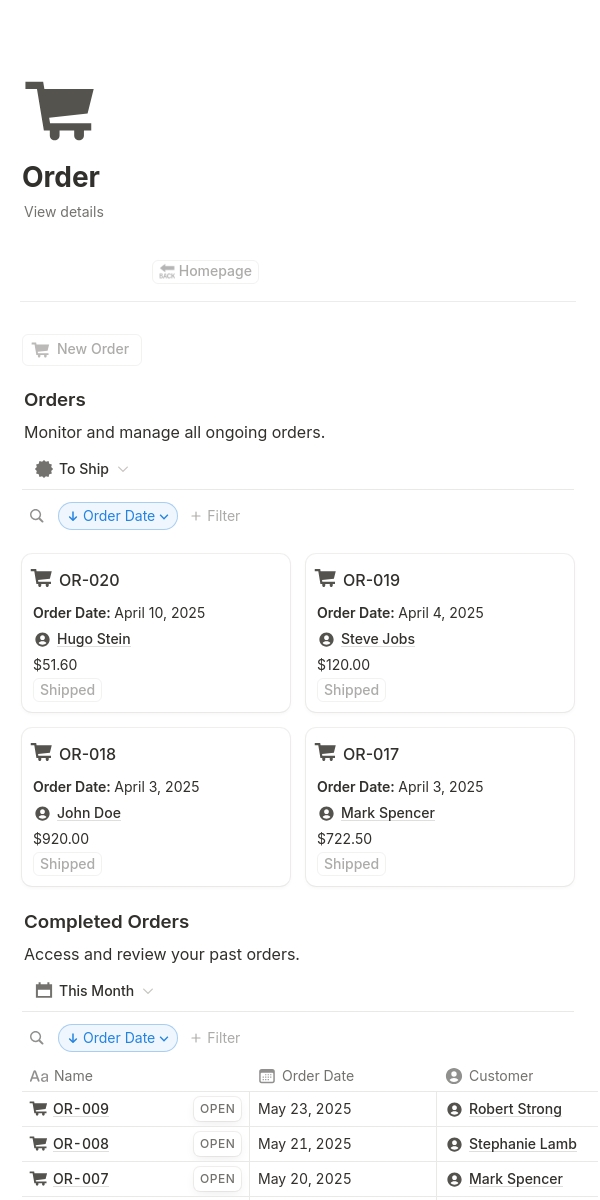Open the View details link
This screenshot has width=600, height=1200.
(63, 211)
